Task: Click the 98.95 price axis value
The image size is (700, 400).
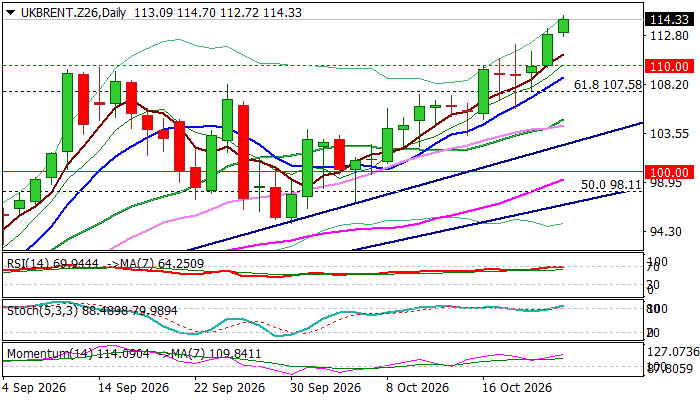Action: pyautogui.click(x=666, y=183)
